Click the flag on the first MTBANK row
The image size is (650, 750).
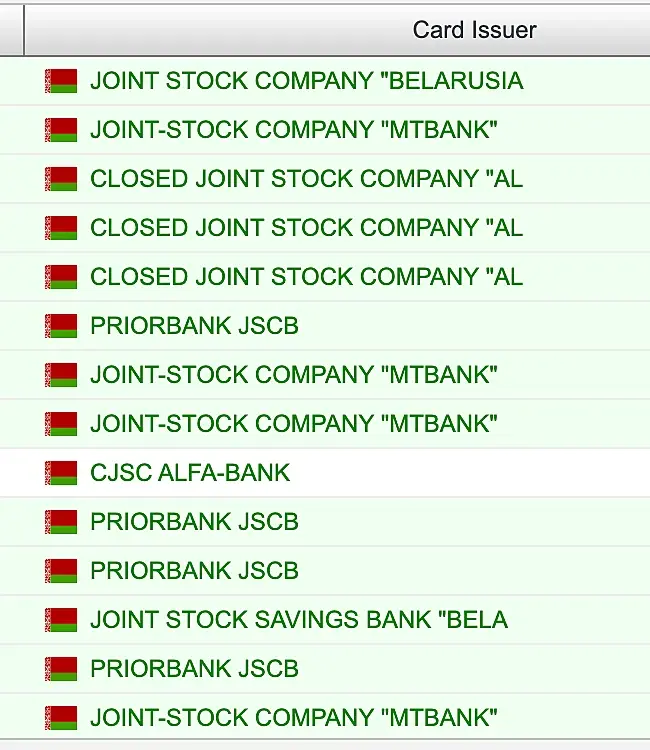[x=61, y=130]
